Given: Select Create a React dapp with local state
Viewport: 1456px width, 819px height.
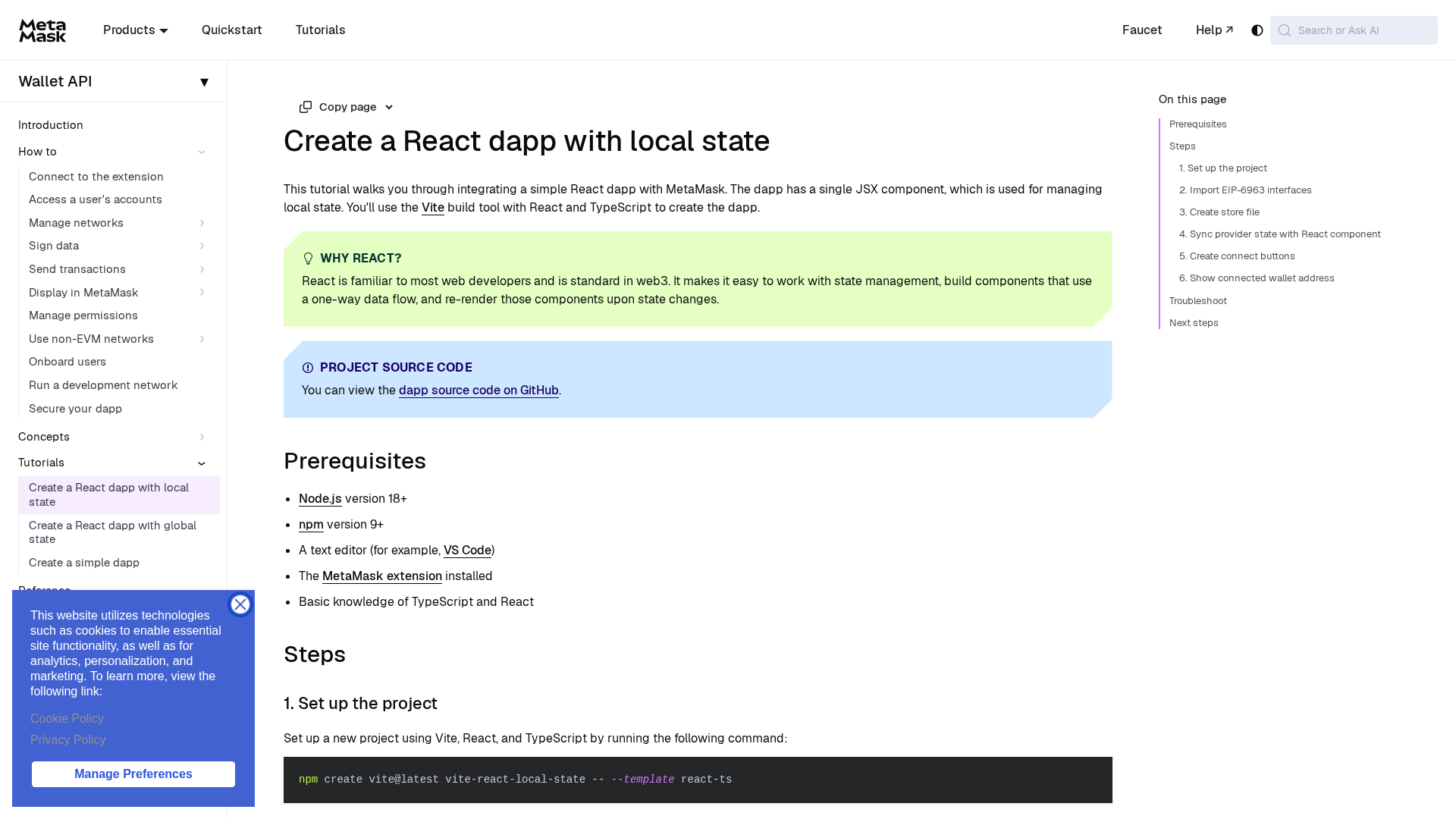Looking at the screenshot, I should pyautogui.click(x=119, y=495).
